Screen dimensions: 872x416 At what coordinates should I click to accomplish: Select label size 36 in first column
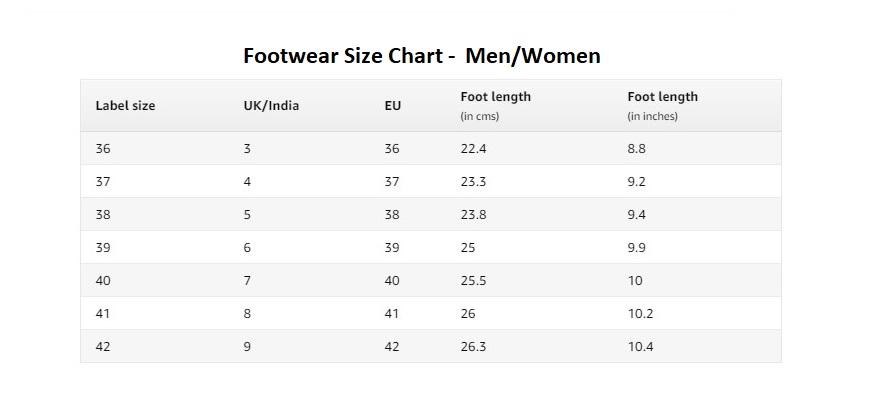coord(103,148)
